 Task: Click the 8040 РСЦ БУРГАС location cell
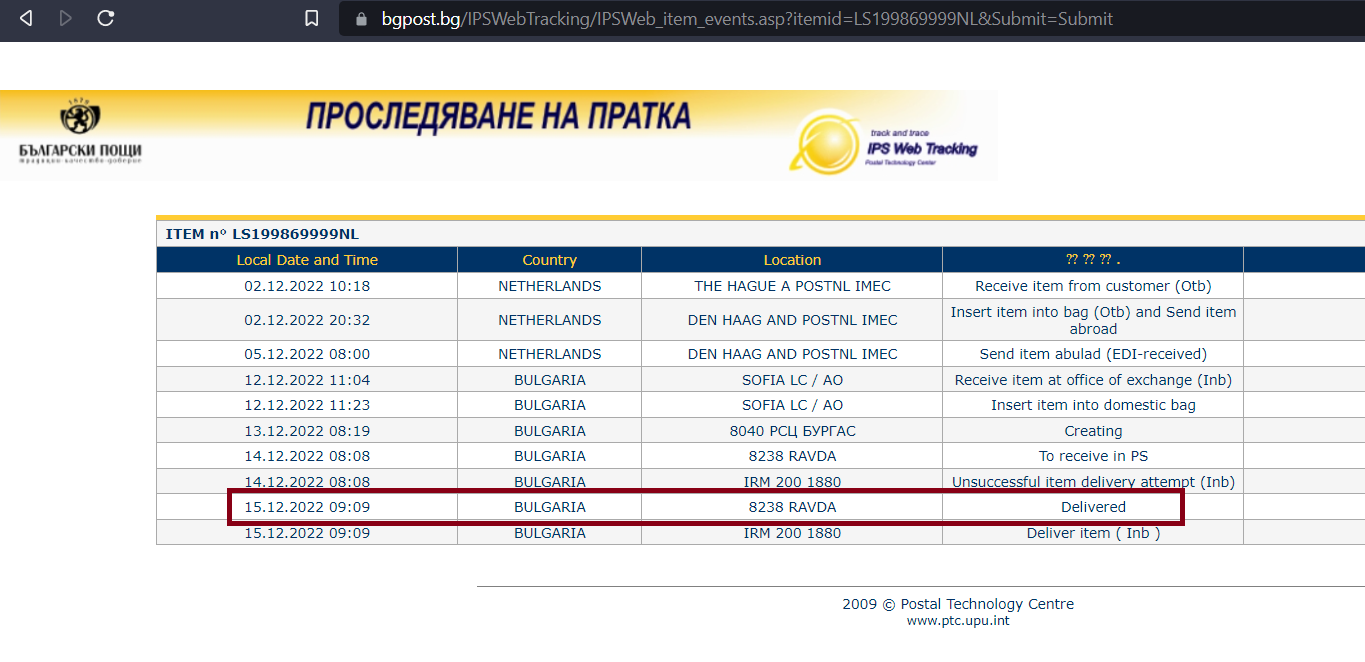(x=792, y=431)
